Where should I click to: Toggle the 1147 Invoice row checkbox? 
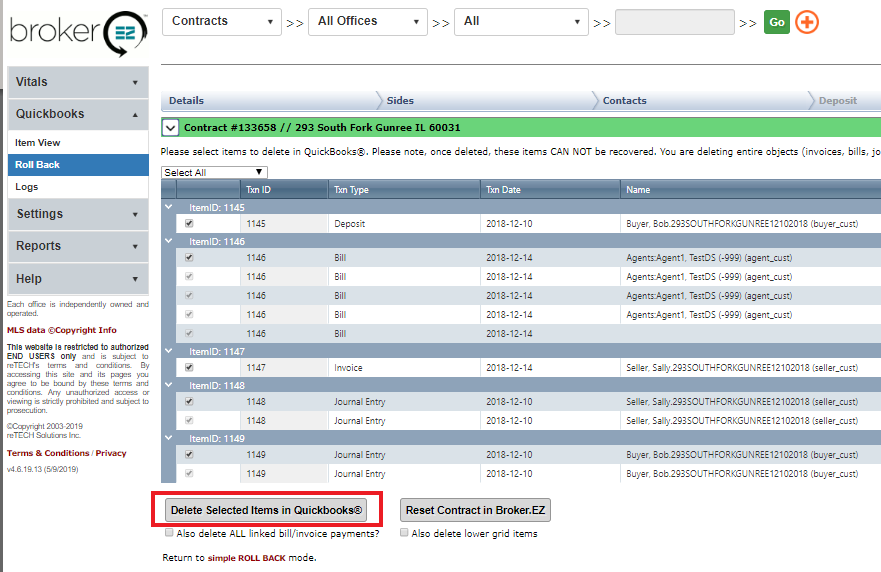click(189, 368)
